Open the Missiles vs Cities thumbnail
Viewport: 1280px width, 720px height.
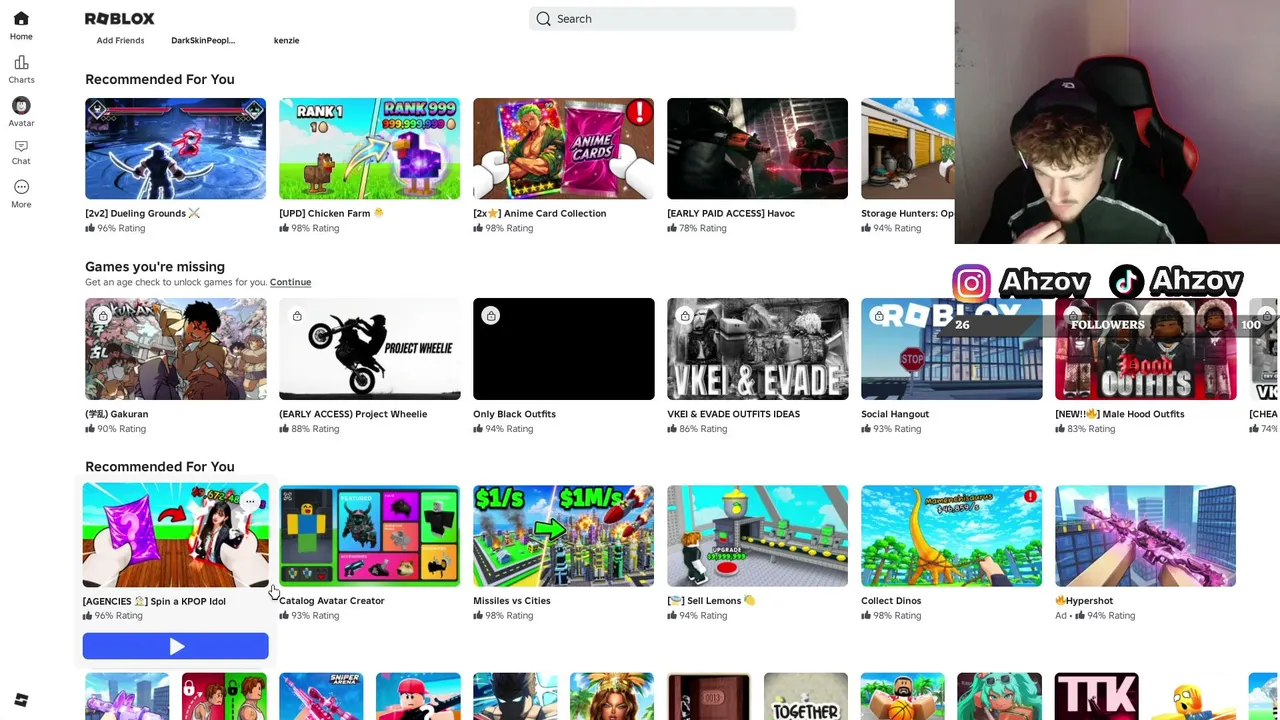(563, 536)
